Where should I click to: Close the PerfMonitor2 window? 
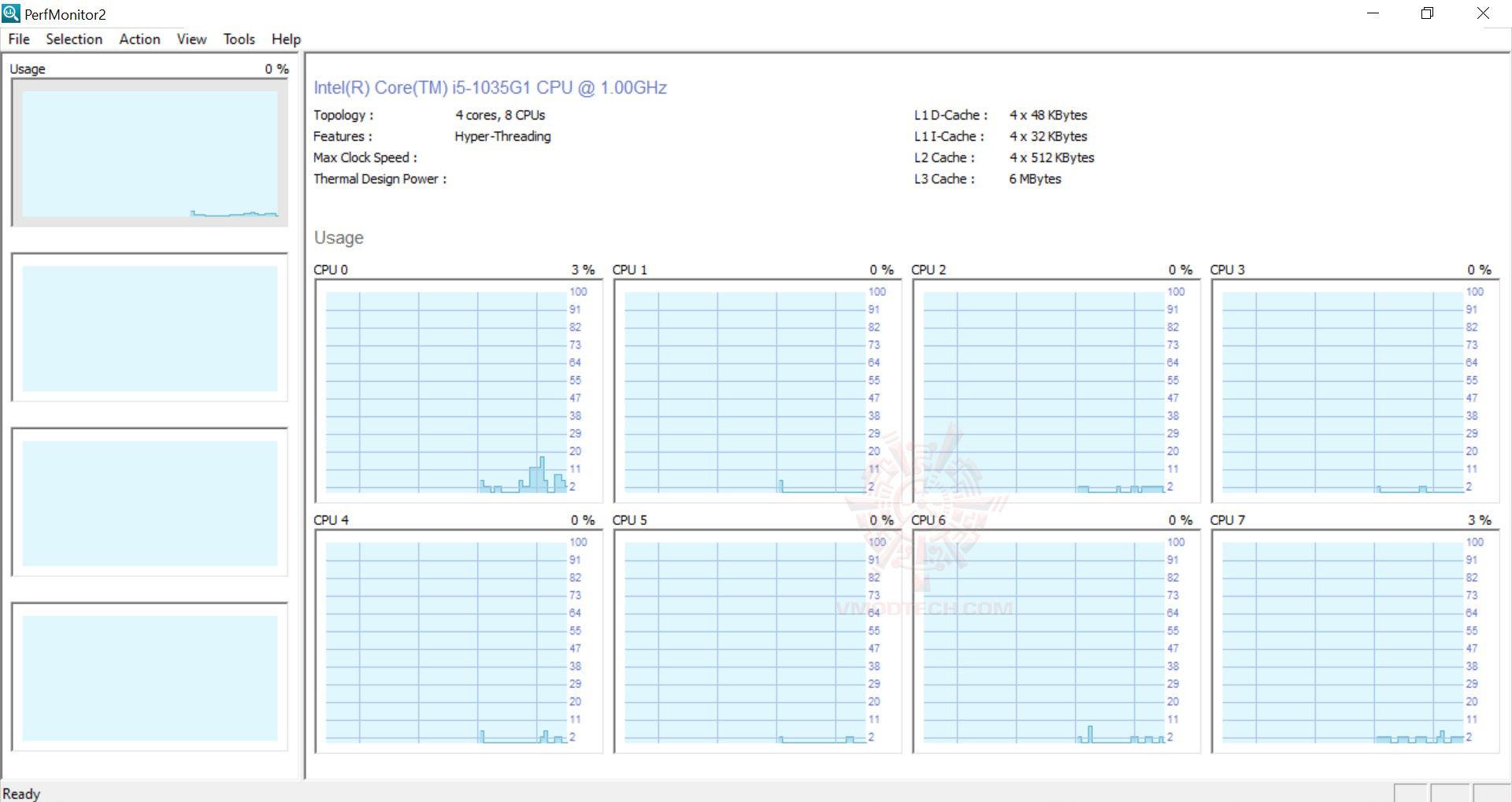tap(1483, 13)
